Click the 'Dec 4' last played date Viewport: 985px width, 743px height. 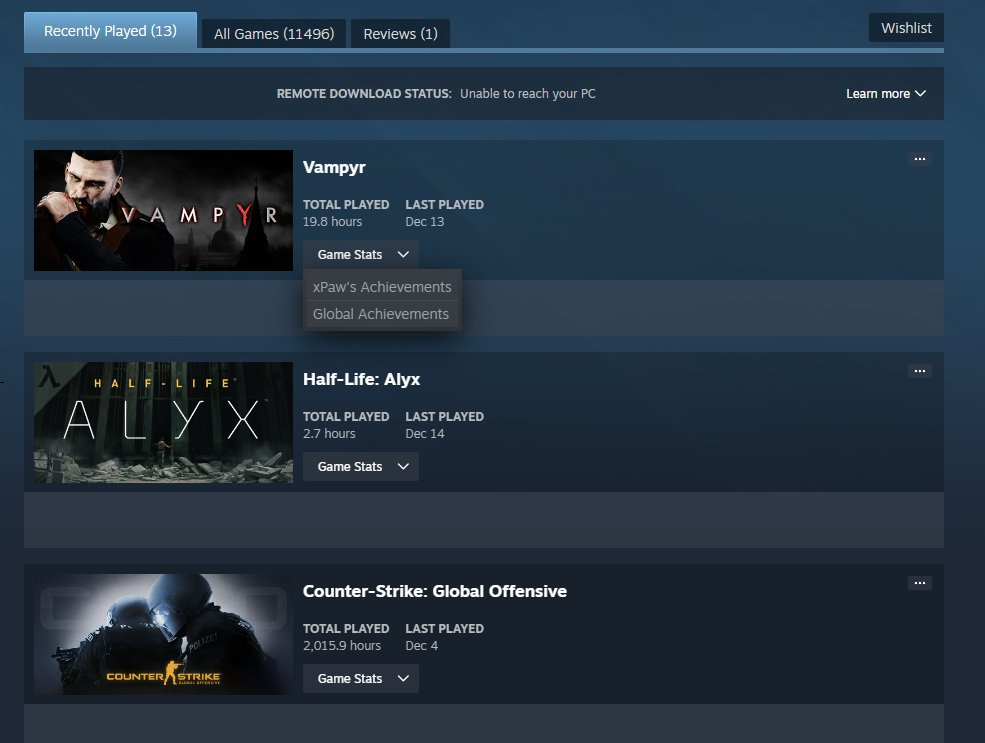point(422,646)
